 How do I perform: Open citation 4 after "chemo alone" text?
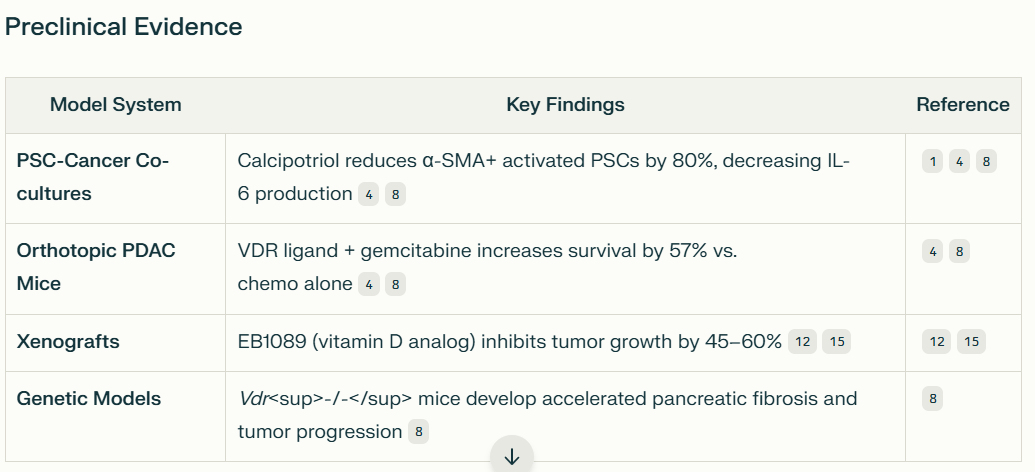tap(369, 285)
